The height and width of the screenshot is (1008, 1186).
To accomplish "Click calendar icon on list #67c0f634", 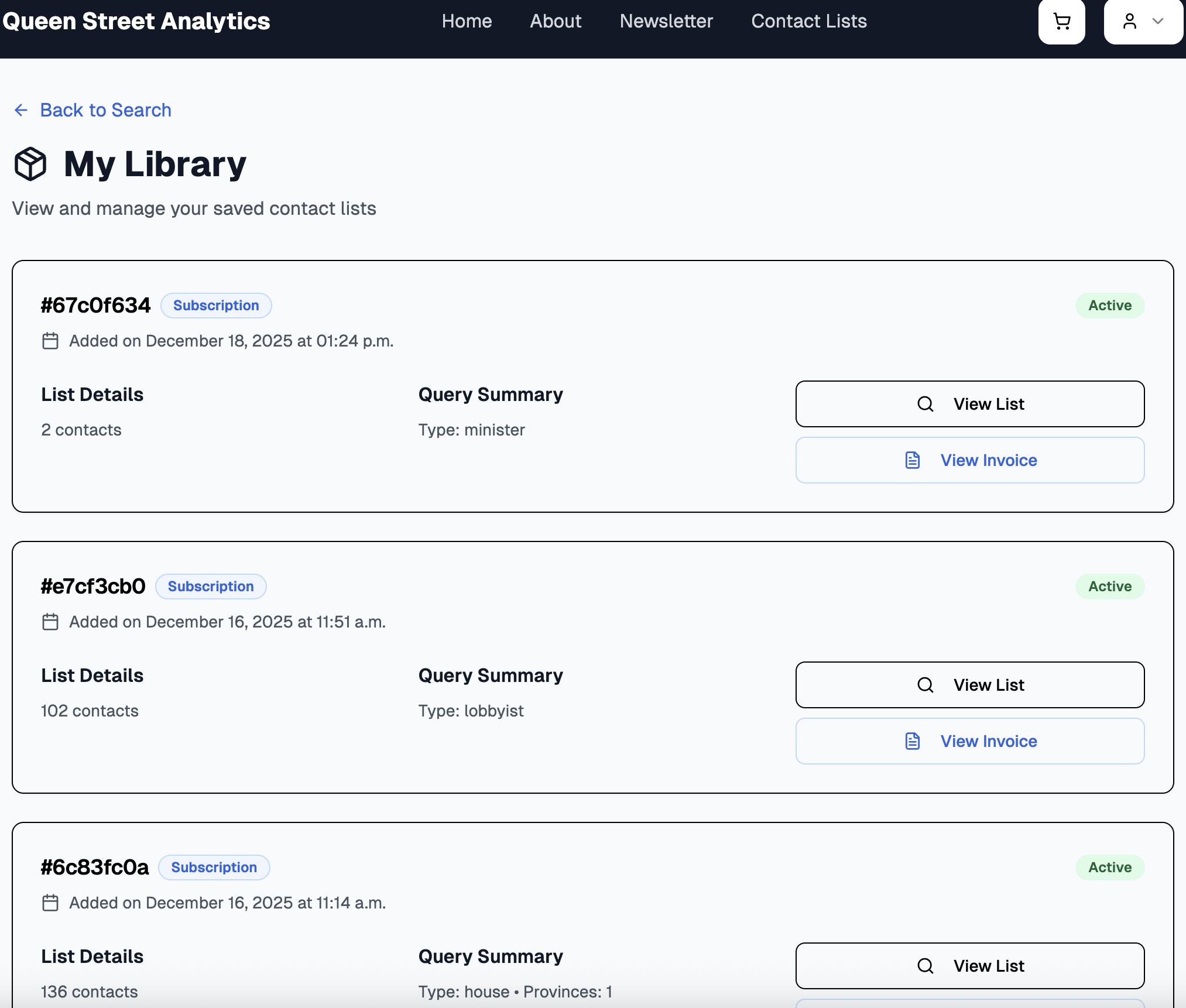I will click(x=50, y=341).
